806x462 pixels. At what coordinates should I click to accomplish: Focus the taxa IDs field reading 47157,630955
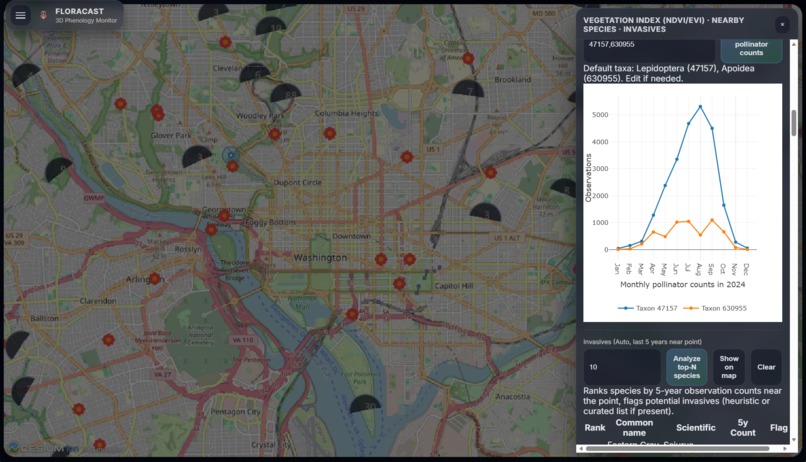click(649, 49)
